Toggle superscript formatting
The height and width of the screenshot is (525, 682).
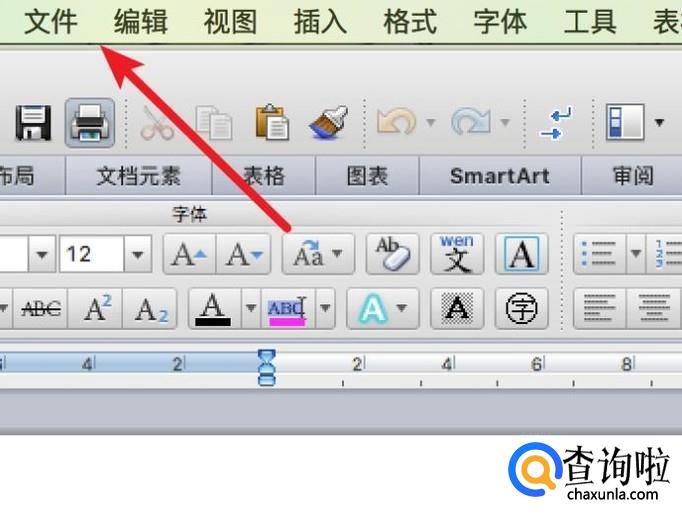tap(96, 308)
